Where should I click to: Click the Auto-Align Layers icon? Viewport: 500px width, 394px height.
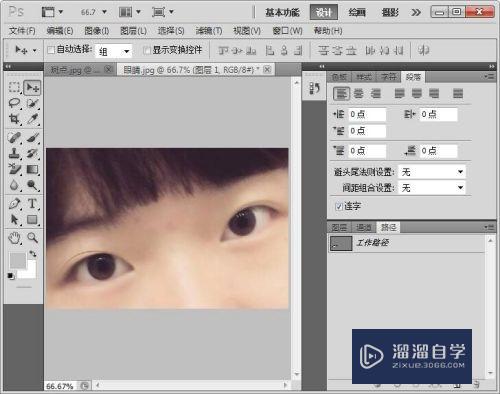(x=423, y=50)
